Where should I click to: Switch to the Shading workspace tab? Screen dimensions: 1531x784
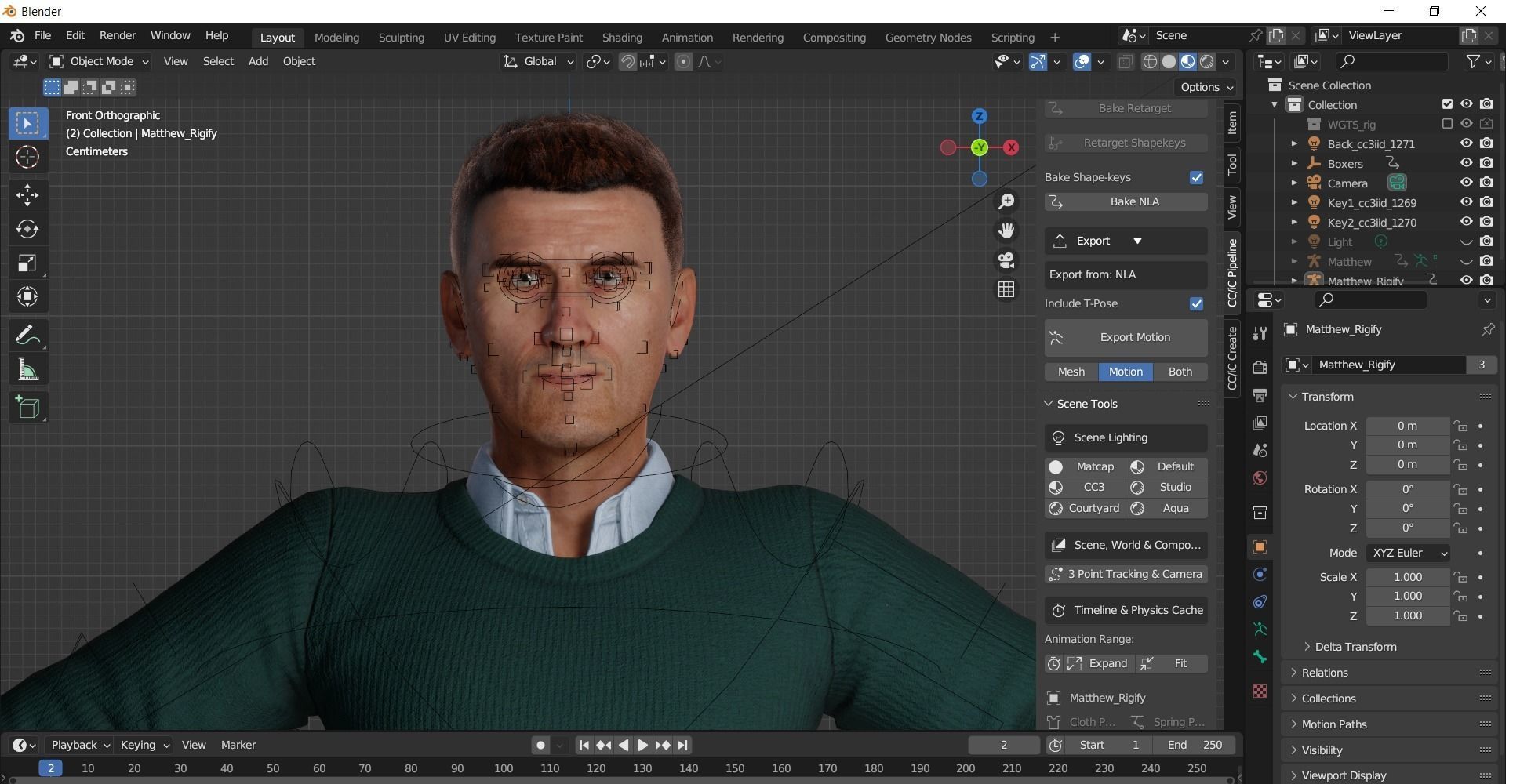[x=622, y=38]
